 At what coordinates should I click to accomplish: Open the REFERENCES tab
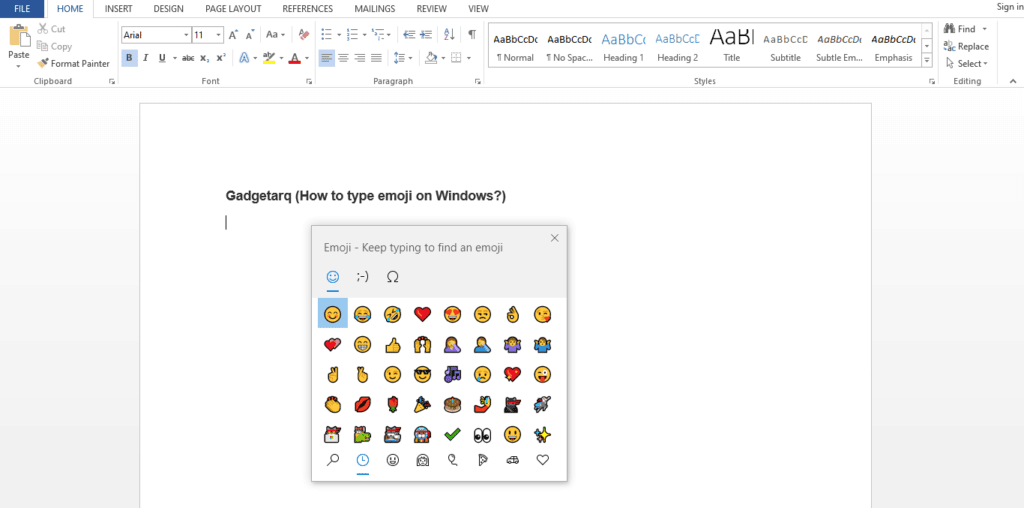[308, 8]
